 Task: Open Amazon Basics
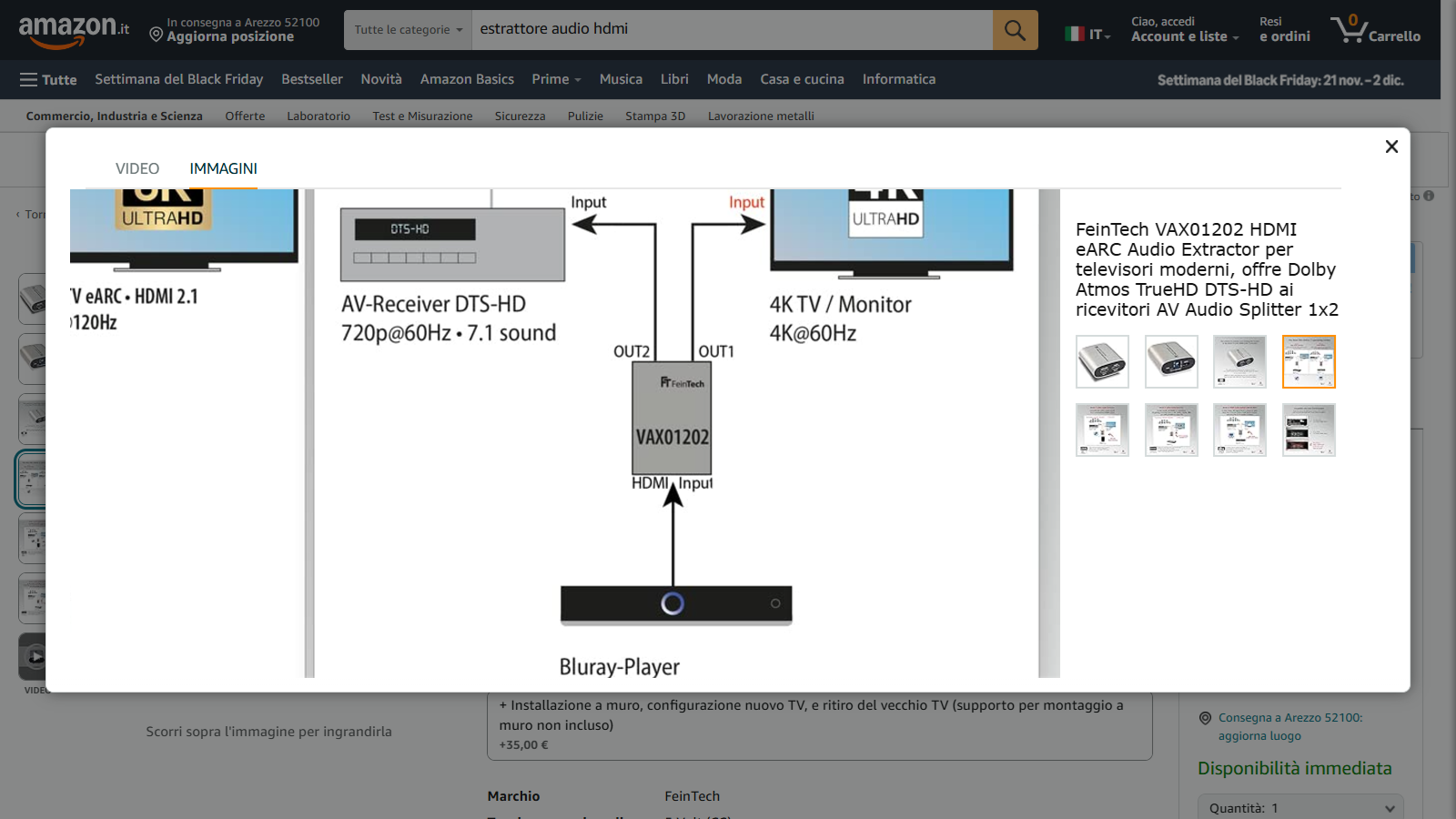coord(467,79)
